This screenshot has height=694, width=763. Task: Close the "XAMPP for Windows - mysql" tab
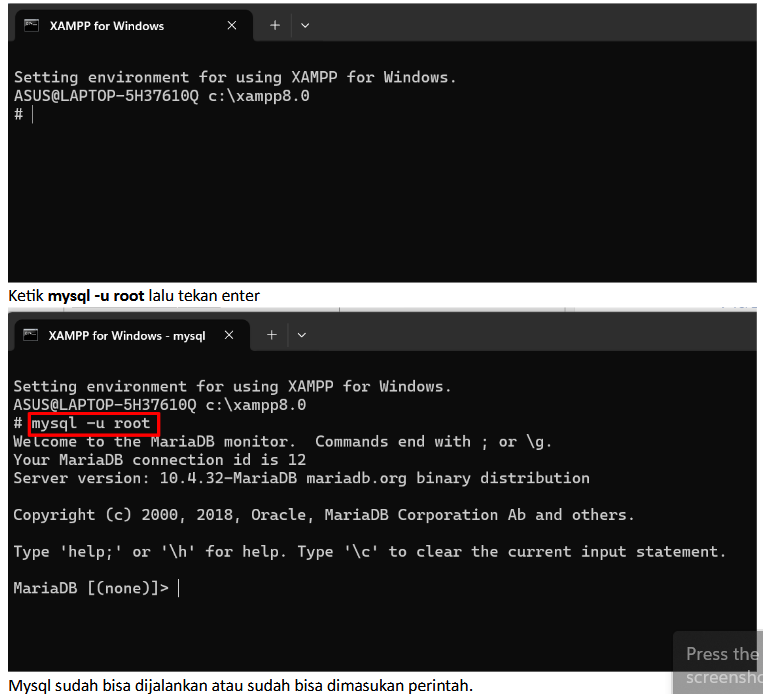(x=229, y=336)
